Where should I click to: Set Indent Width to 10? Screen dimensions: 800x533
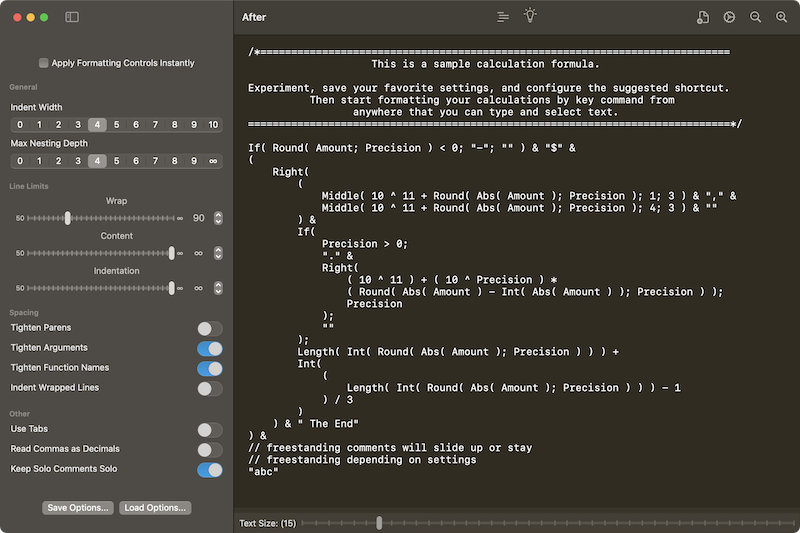[213, 124]
